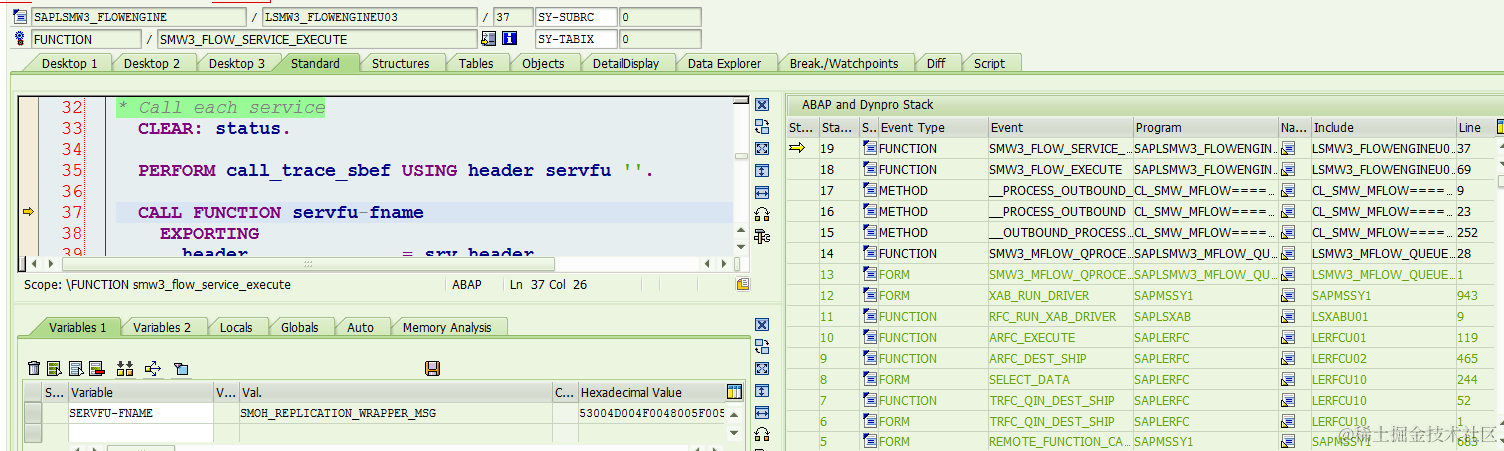Switch source code tool to full screen
Viewport: 1504px width, 451px height.
pos(762,148)
